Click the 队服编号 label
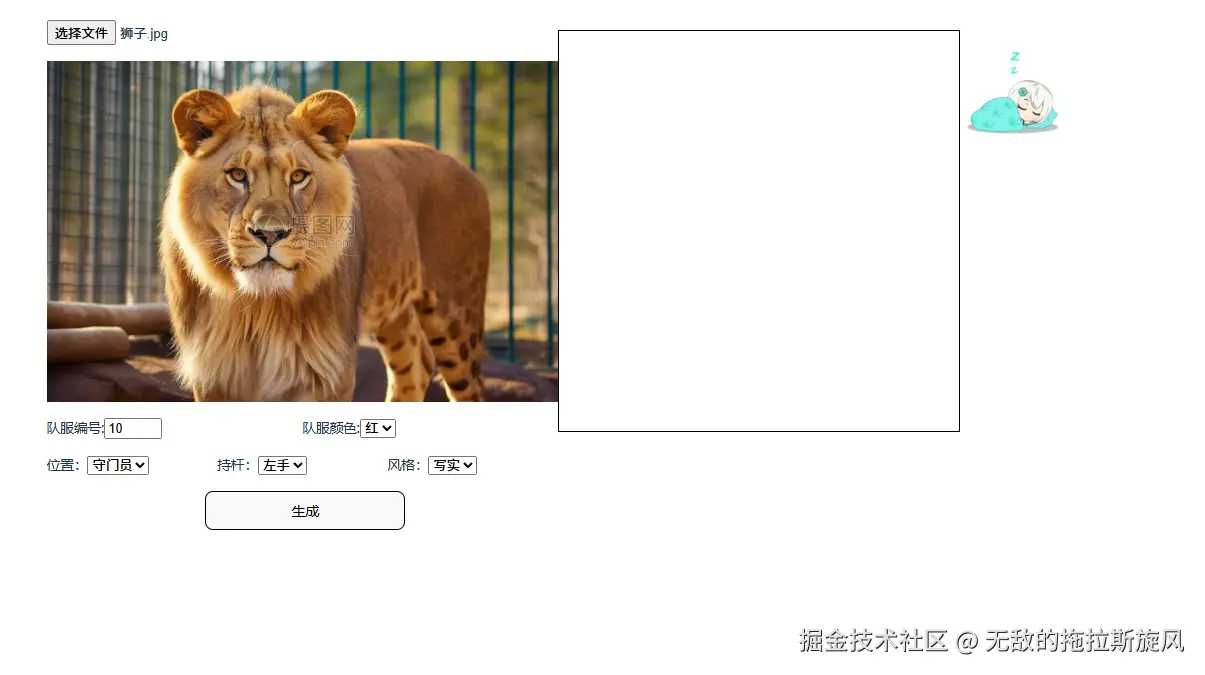Image resolution: width=1205 pixels, height=675 pixels. coord(75,428)
